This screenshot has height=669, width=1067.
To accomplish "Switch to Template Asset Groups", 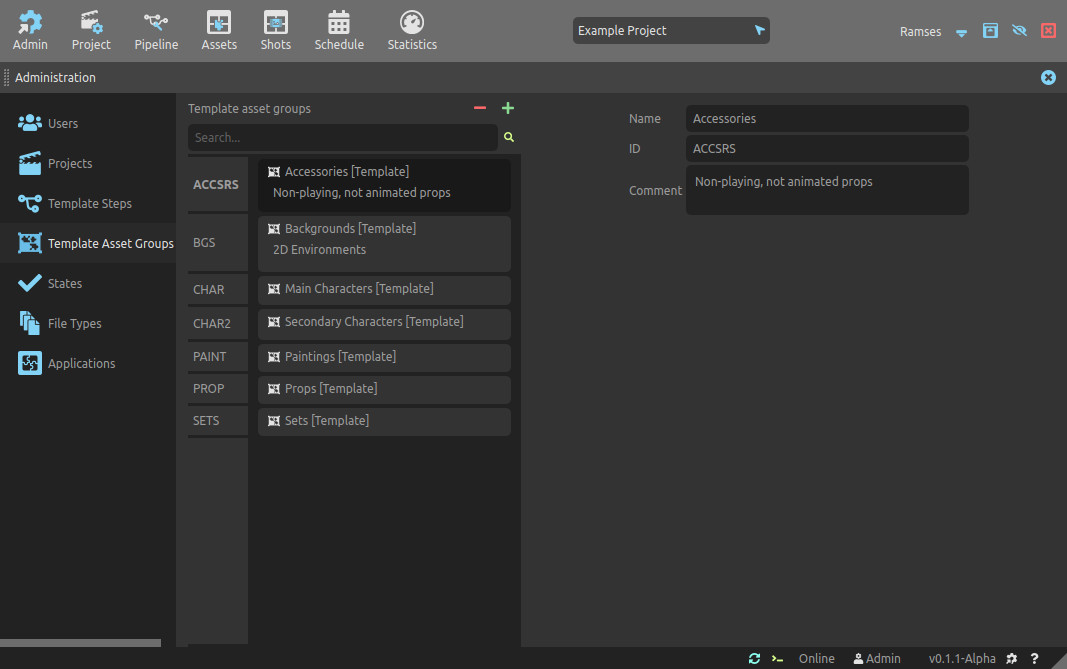I will click(x=88, y=243).
